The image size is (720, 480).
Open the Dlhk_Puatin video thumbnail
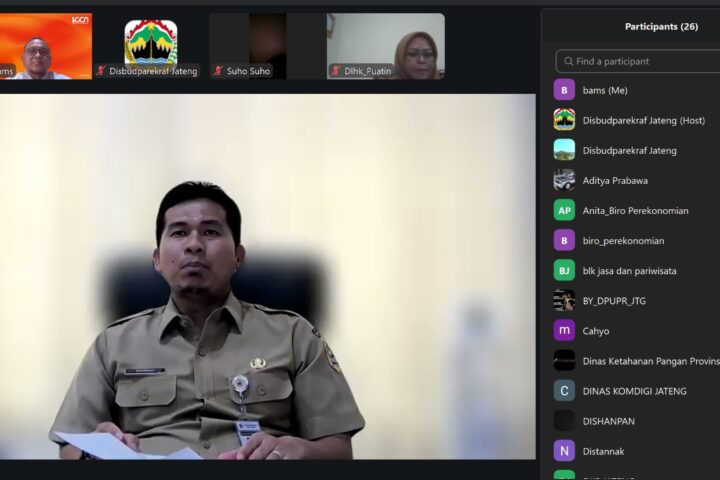point(386,46)
